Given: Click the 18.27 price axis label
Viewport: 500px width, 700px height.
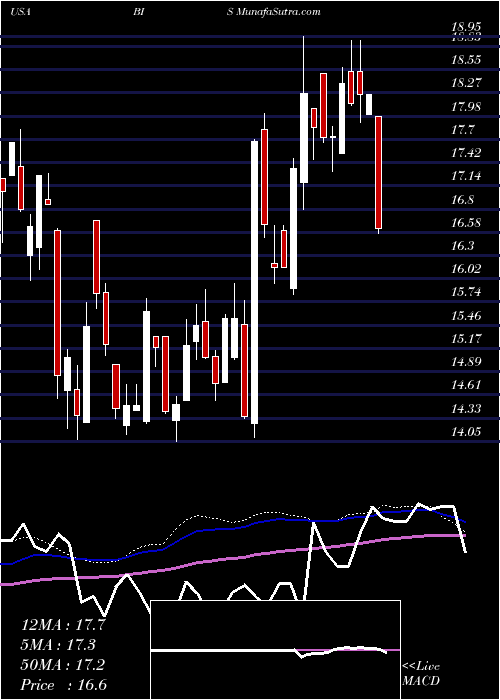Looking at the screenshot, I should tap(466, 83).
